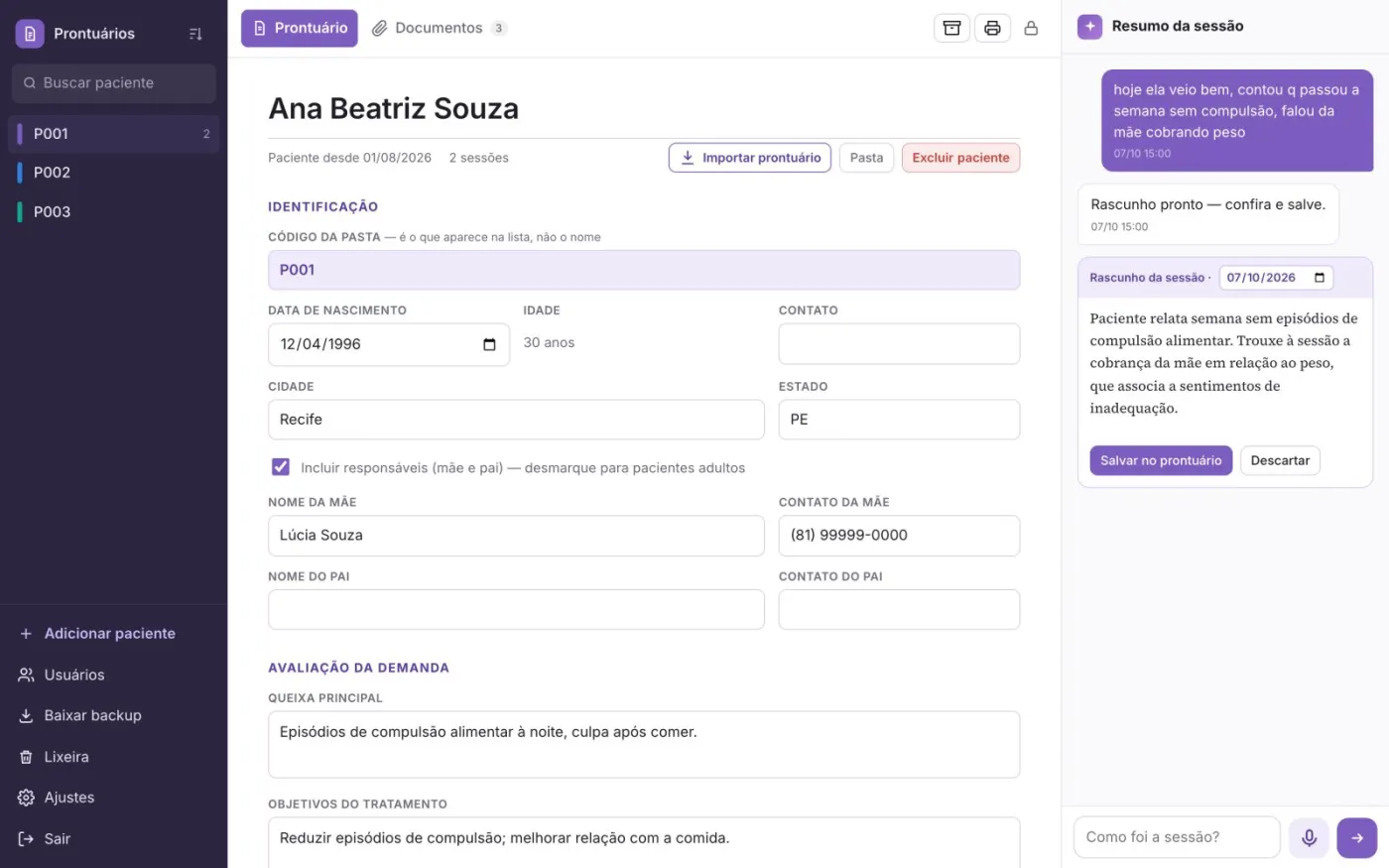This screenshot has width=1389, height=868.
Task: Open the birth date calendar picker icon
Action: (489, 344)
